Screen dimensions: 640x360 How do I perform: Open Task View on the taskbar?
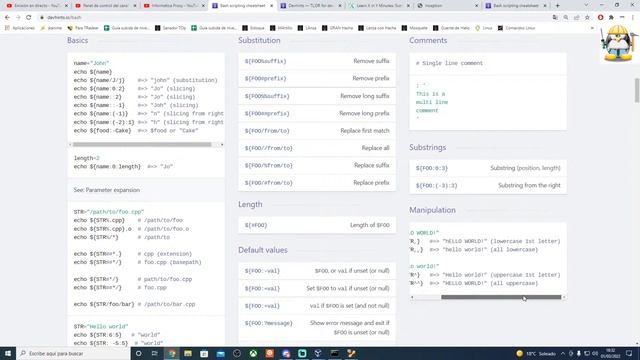(x=155, y=353)
